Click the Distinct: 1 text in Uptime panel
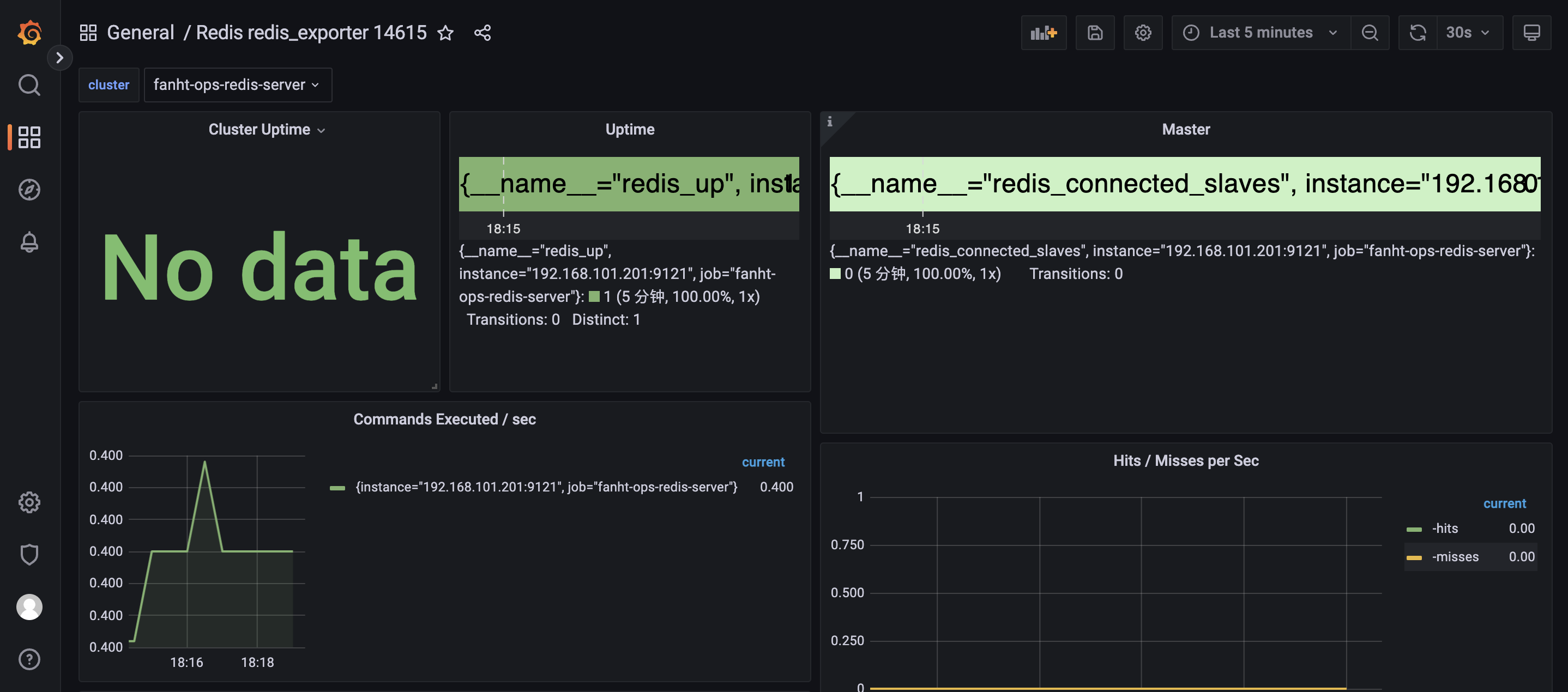 click(x=606, y=320)
